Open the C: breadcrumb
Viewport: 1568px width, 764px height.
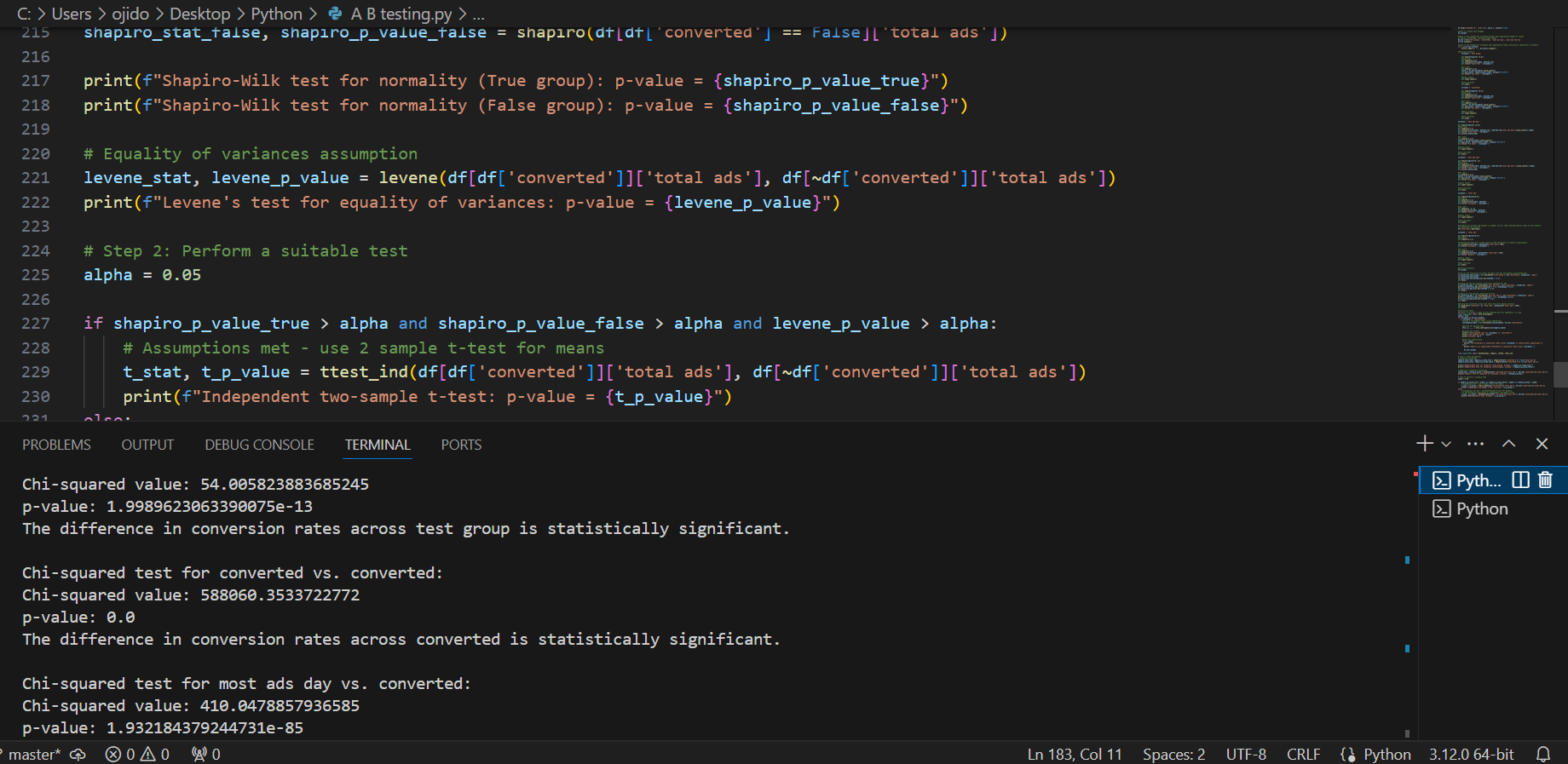click(24, 14)
